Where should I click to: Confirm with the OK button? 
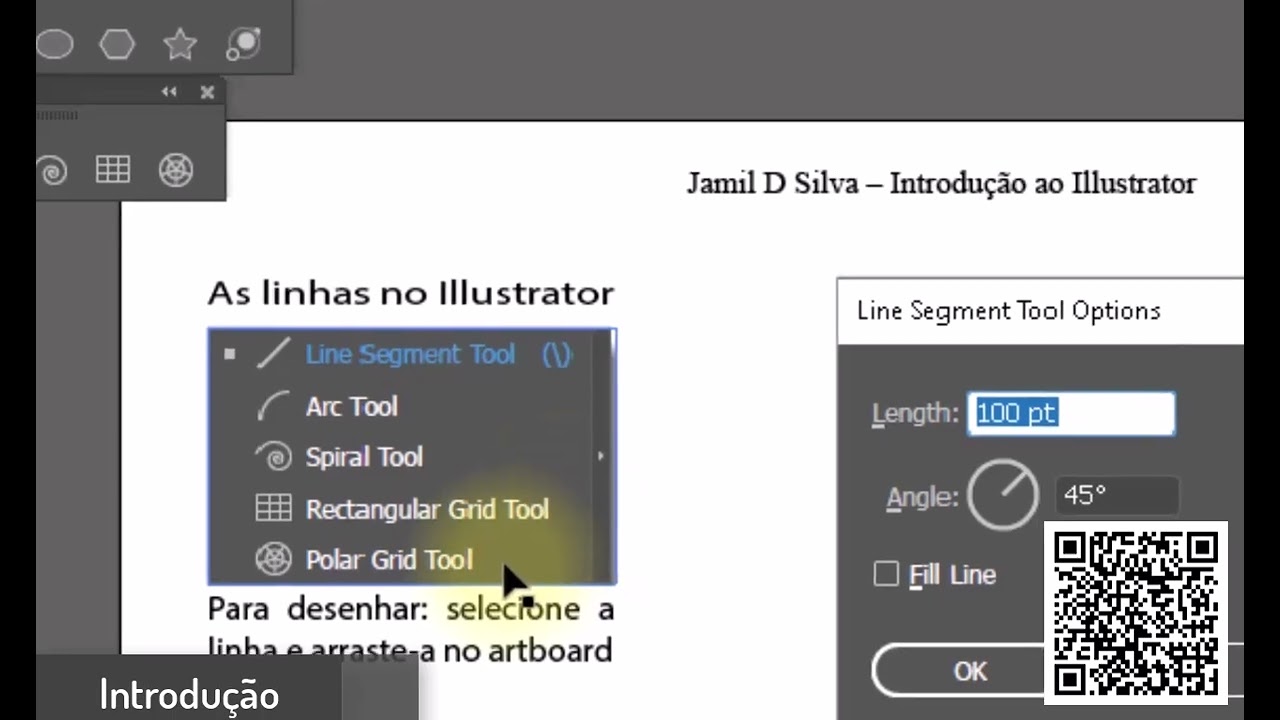[969, 671]
